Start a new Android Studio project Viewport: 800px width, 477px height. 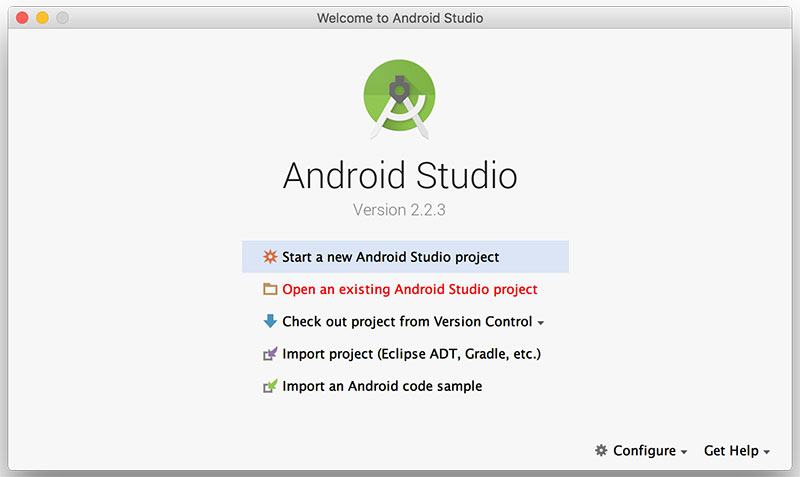point(405,257)
